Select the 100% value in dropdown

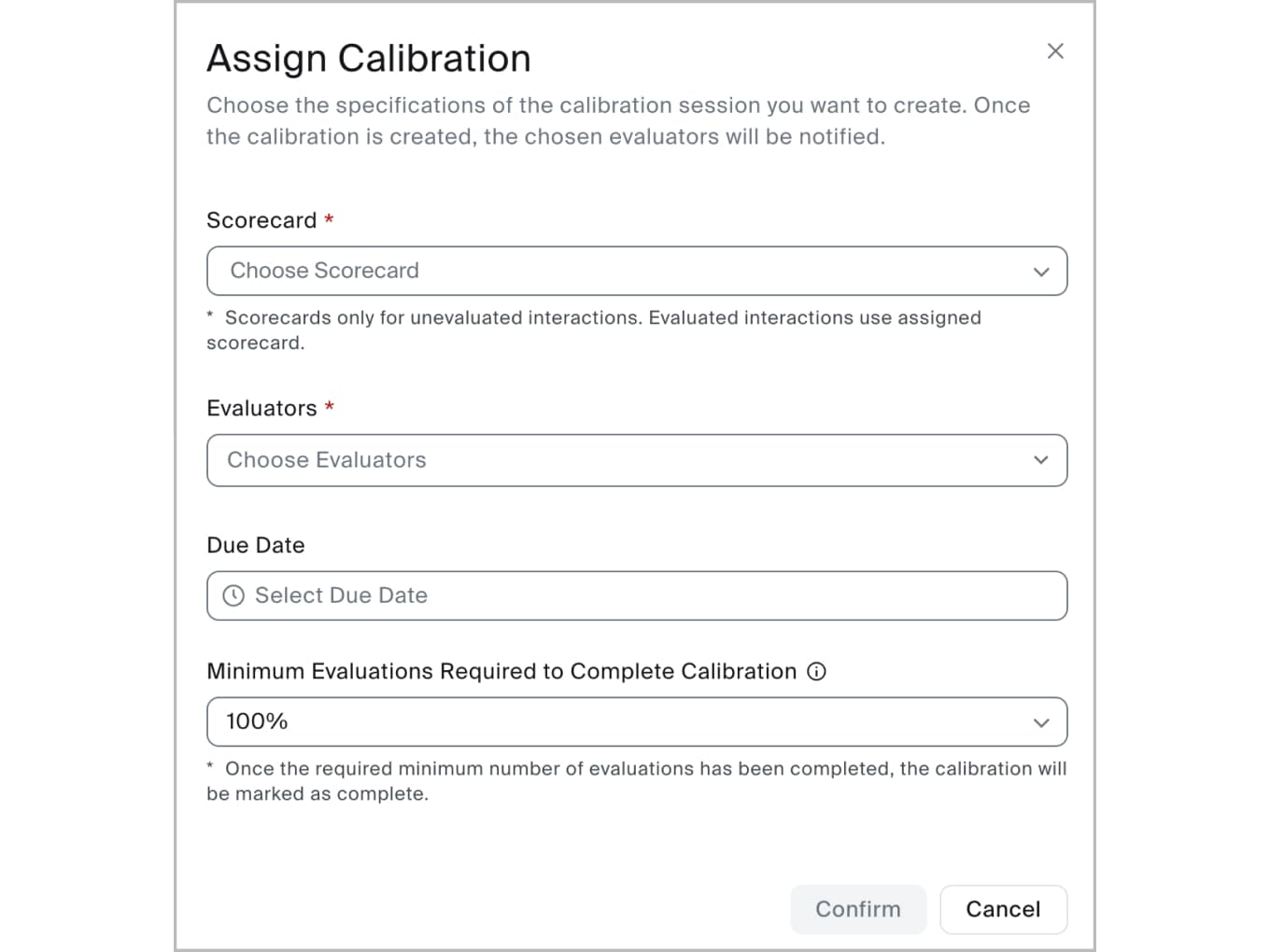point(257,721)
